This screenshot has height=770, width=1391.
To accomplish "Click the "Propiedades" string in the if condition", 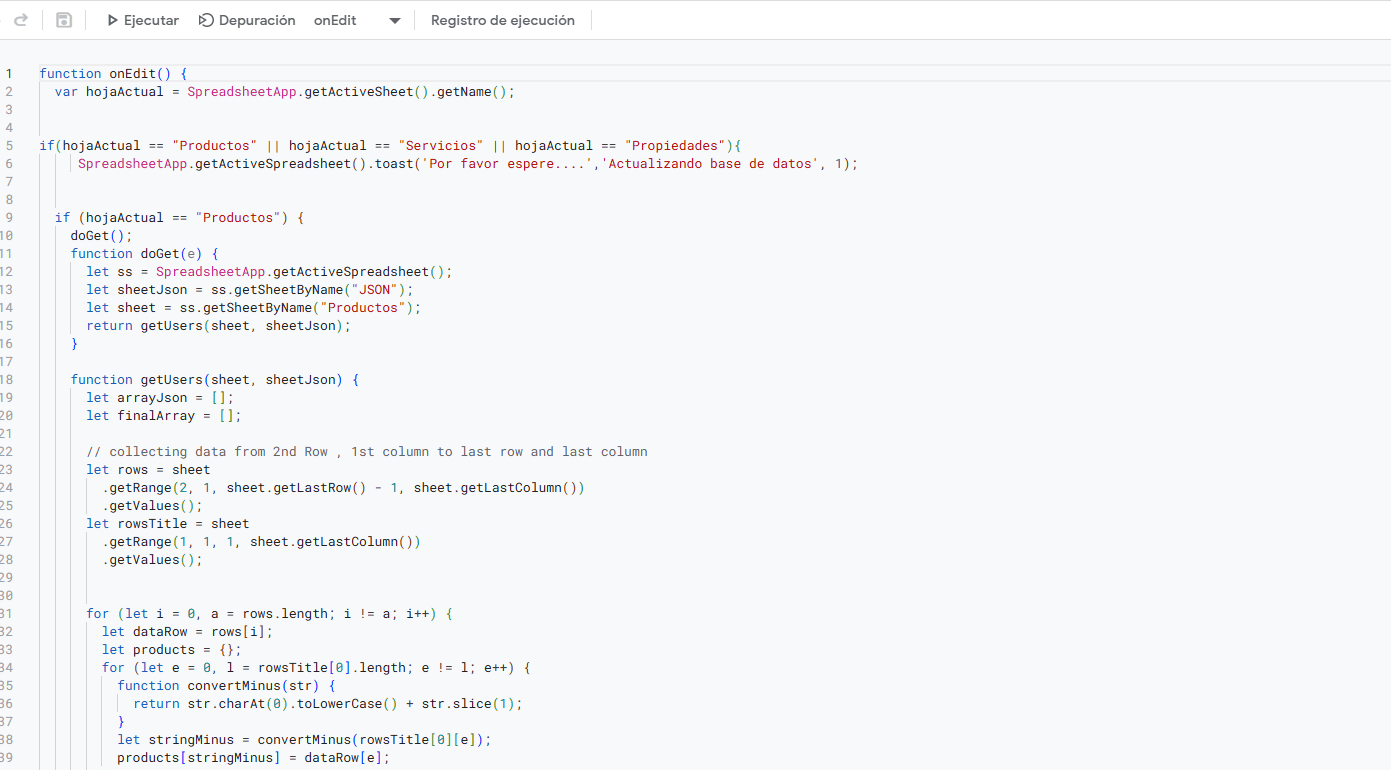I will tap(675, 146).
